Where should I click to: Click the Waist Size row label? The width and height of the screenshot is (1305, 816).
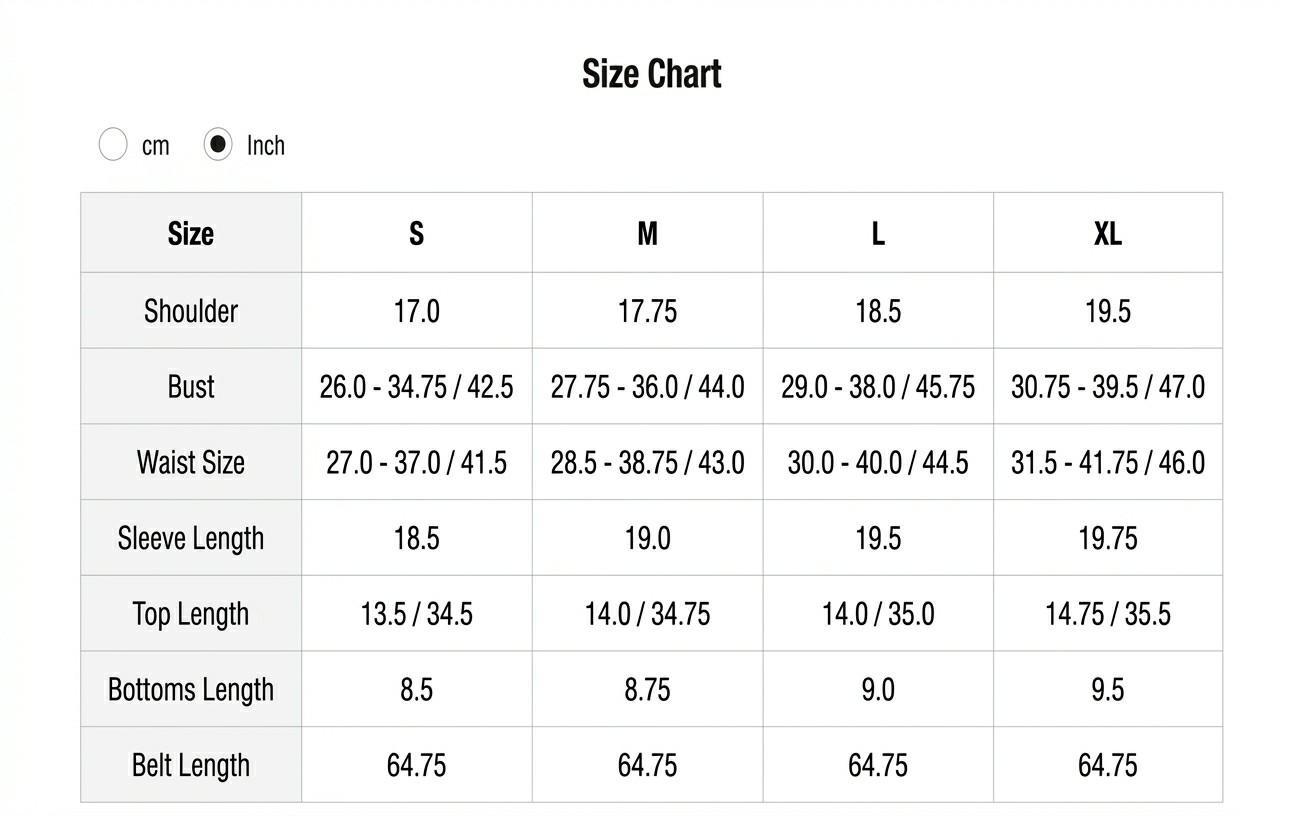(x=191, y=462)
